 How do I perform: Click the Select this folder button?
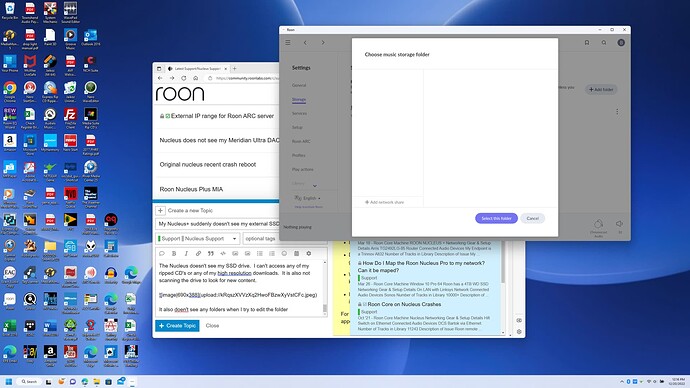point(496,218)
